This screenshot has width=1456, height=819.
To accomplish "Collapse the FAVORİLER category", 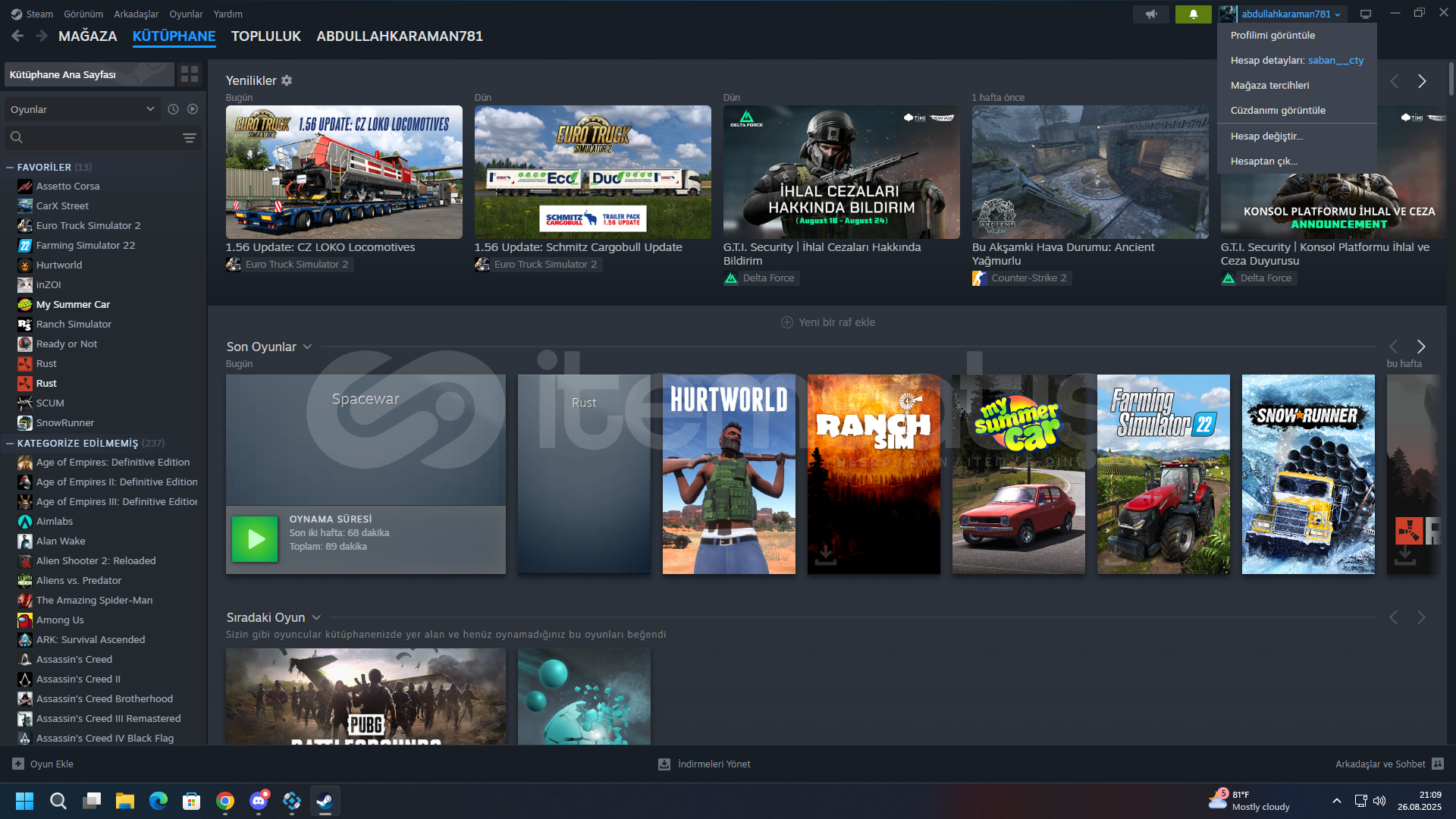I will [x=10, y=168].
